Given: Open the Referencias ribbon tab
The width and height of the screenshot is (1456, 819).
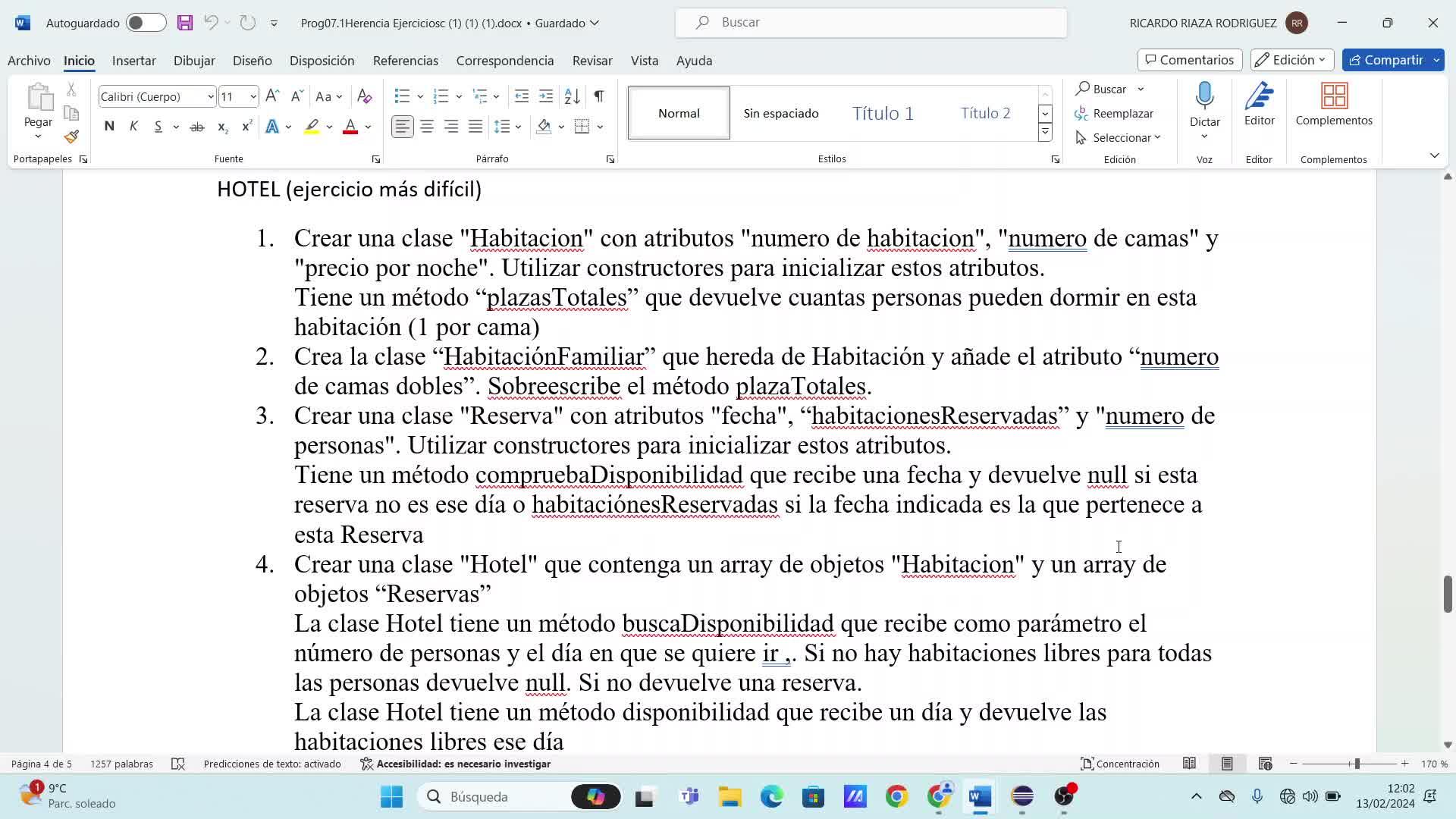Looking at the screenshot, I should pyautogui.click(x=405, y=61).
